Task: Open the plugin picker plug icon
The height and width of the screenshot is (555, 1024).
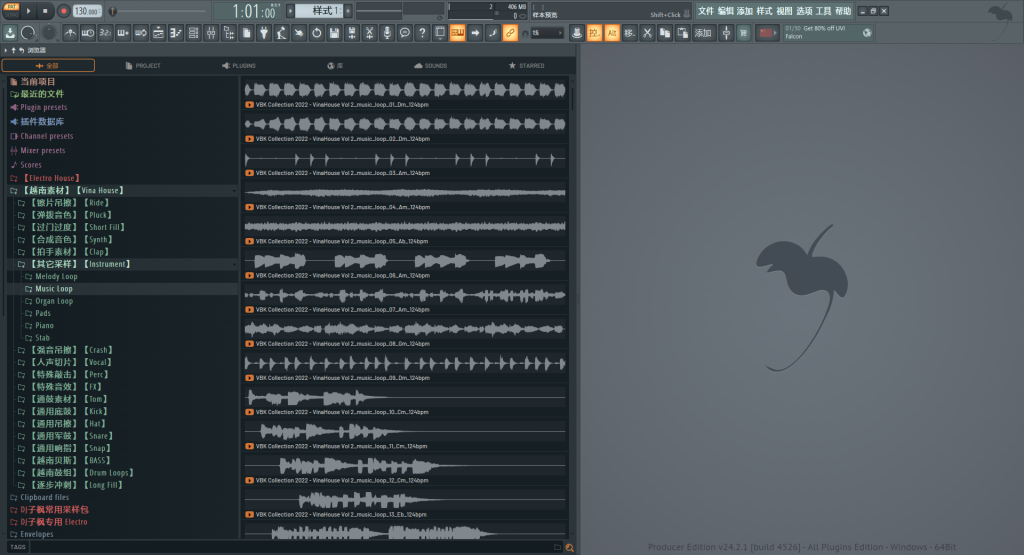Action: [264, 33]
